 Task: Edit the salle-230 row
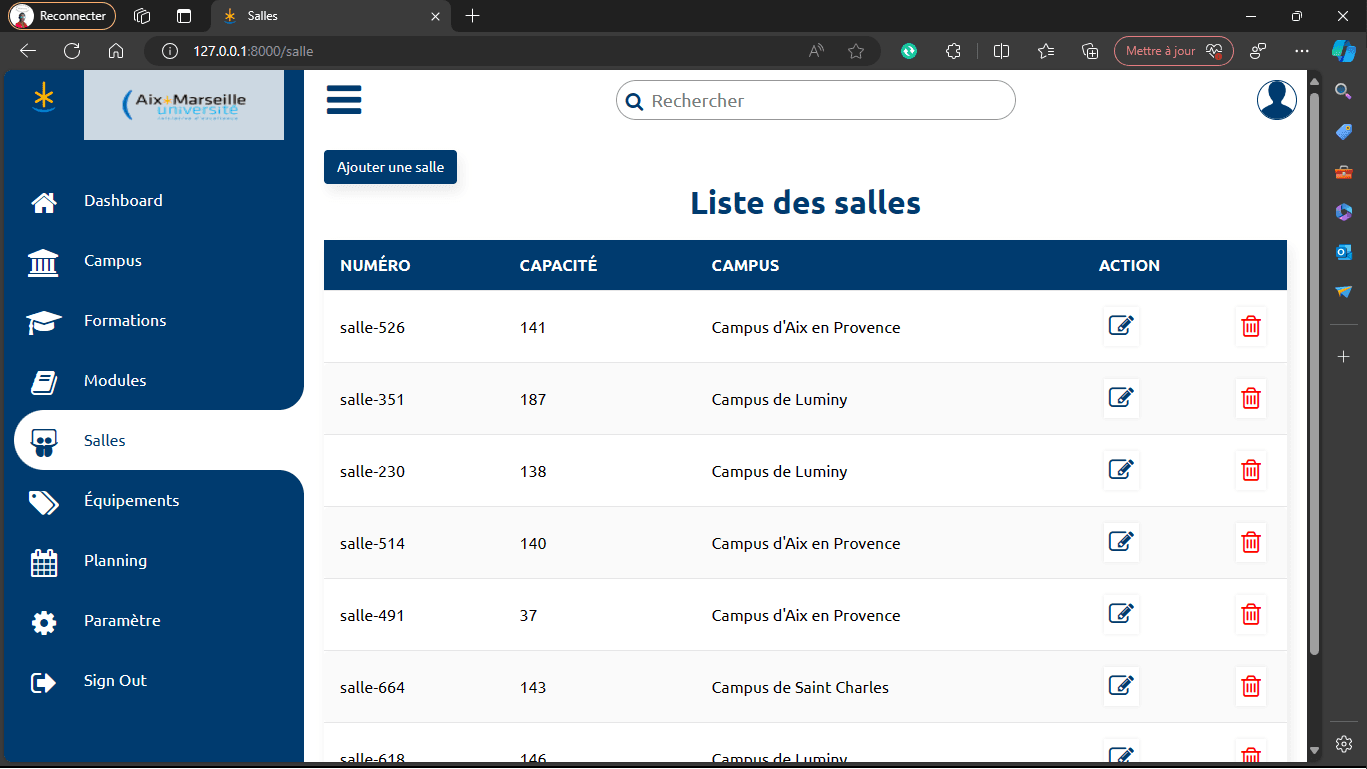[1121, 470]
